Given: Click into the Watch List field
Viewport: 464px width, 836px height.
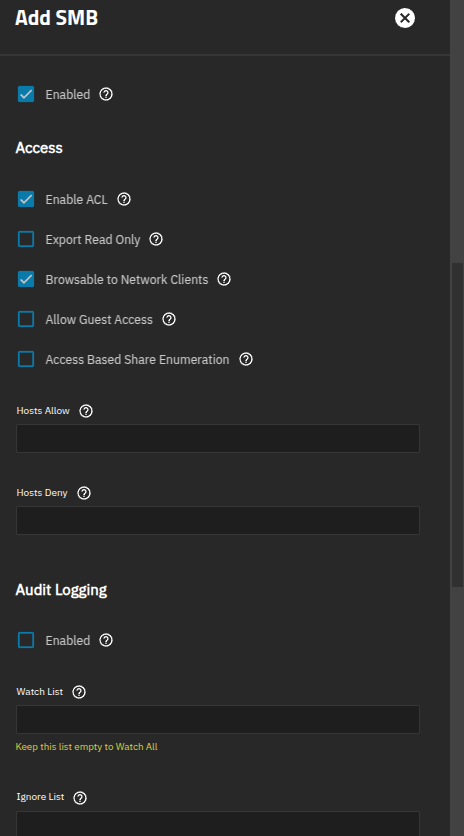Looking at the screenshot, I should coord(218,719).
